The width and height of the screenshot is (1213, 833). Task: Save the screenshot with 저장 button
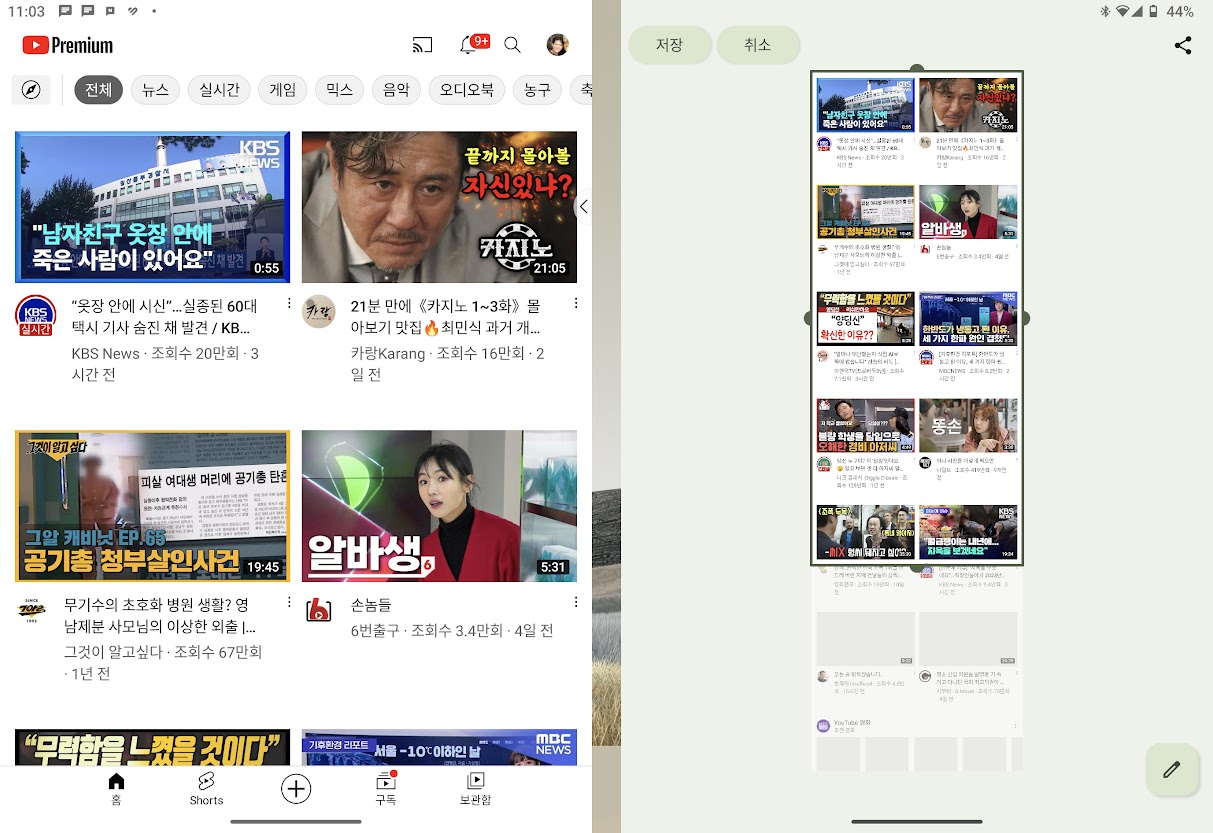click(670, 45)
